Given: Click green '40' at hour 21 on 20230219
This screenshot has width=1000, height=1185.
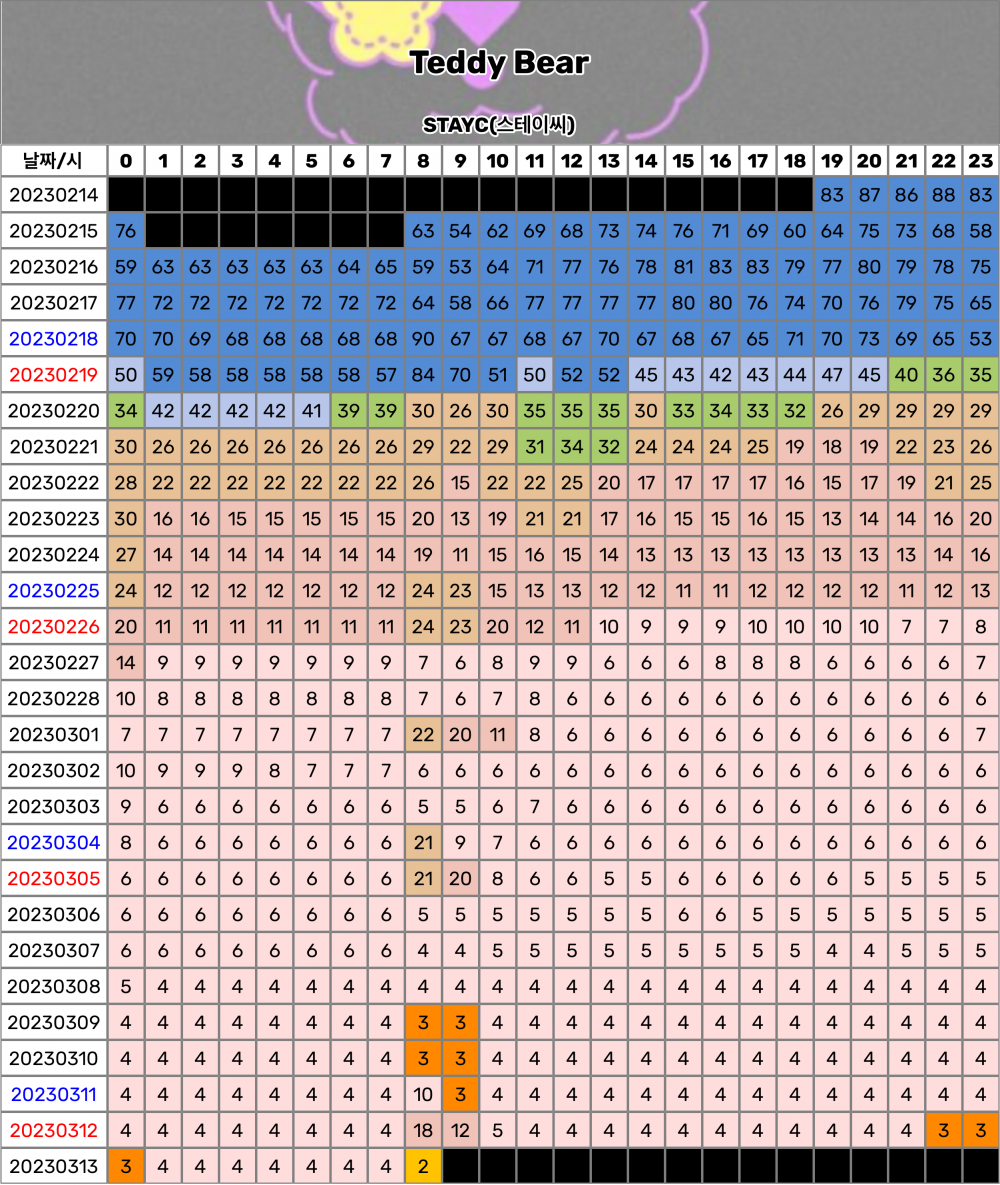Looking at the screenshot, I should pyautogui.click(x=906, y=375).
